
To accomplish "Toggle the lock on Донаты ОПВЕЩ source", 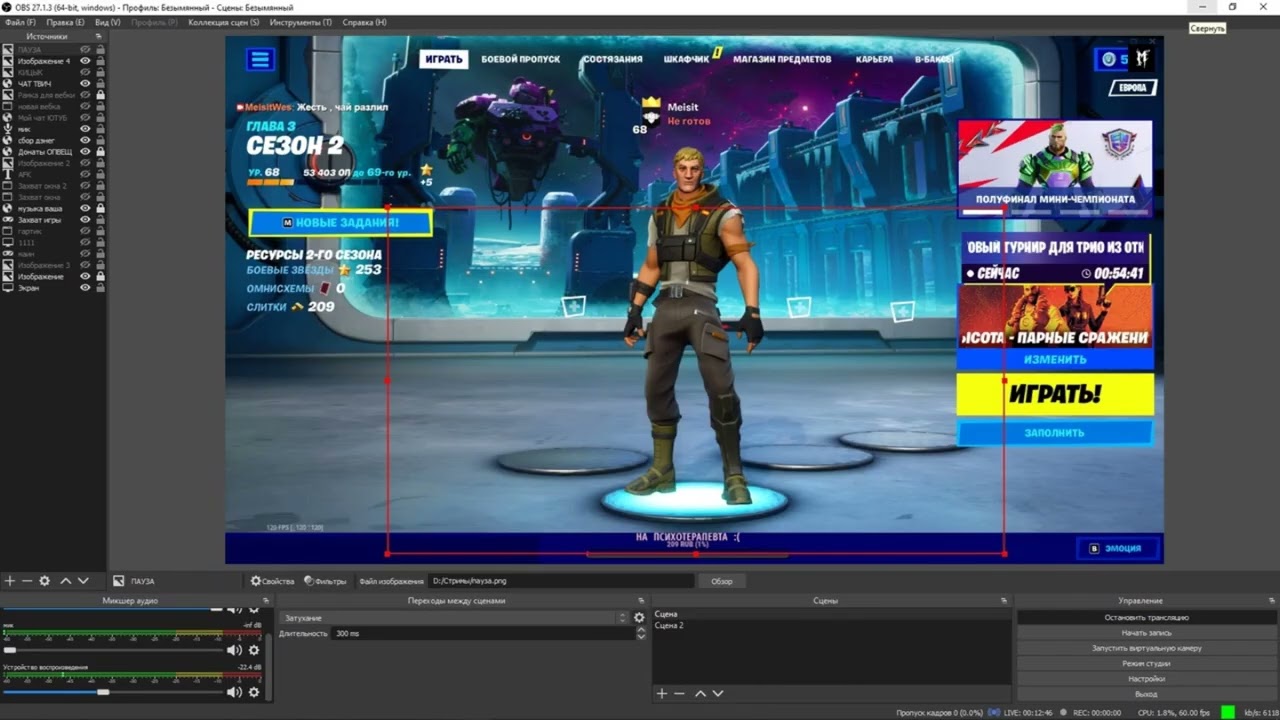I will pos(100,152).
